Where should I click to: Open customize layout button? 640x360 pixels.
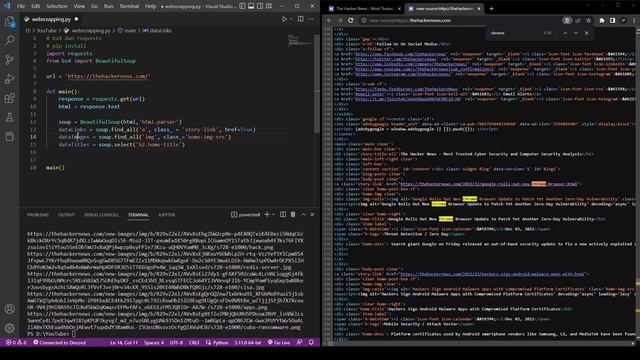pyautogui.click(x=269, y=6)
